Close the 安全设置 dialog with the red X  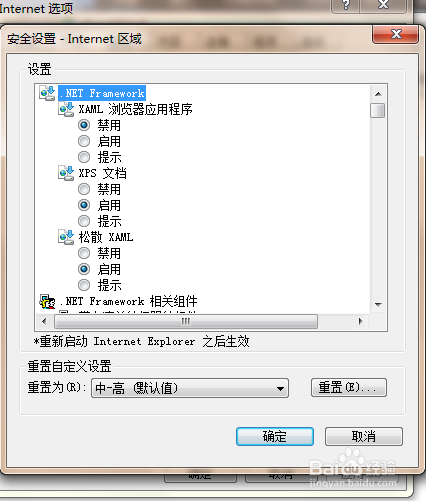pos(395,34)
